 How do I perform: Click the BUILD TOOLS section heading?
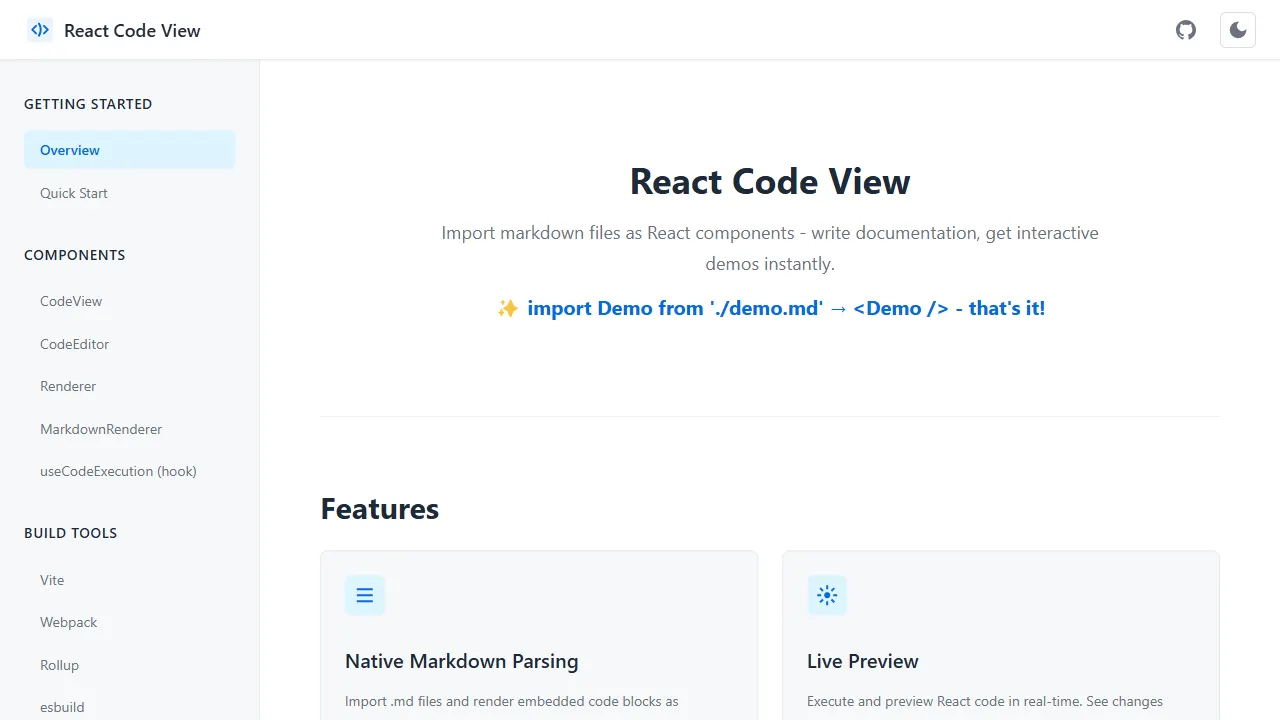coord(71,533)
